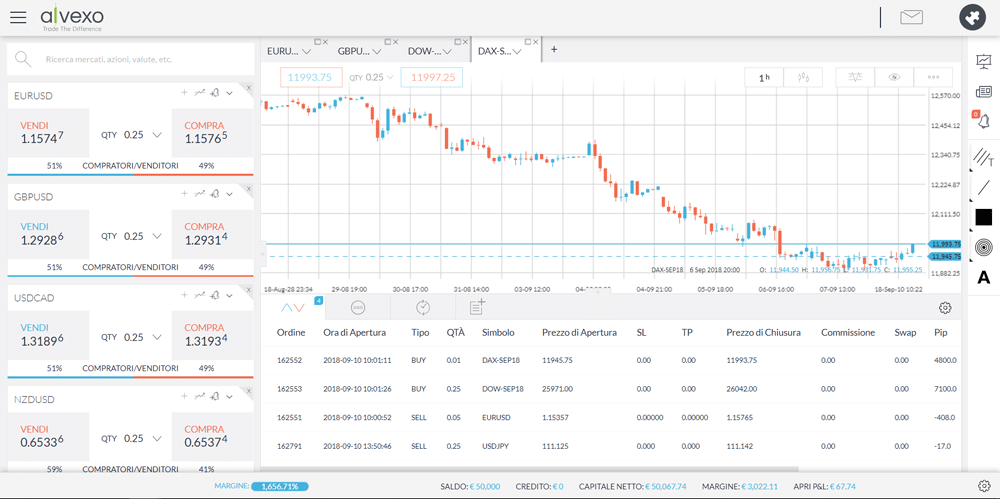Open the chart type candlestick selector

(803, 77)
